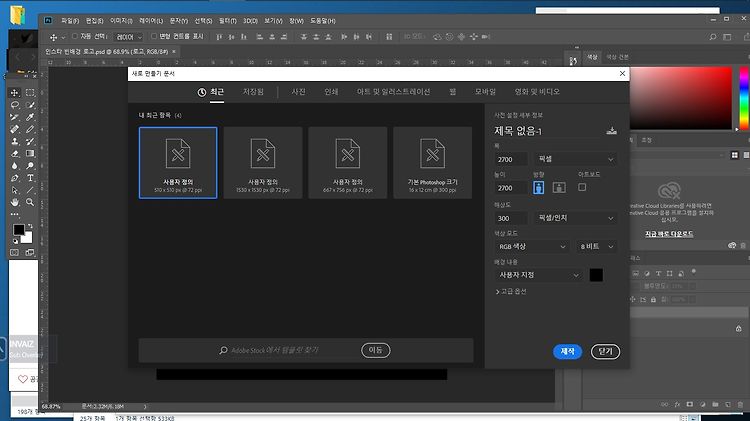Open the RGB color mode dropdown
The height and width of the screenshot is (421, 750).
pyautogui.click(x=531, y=246)
